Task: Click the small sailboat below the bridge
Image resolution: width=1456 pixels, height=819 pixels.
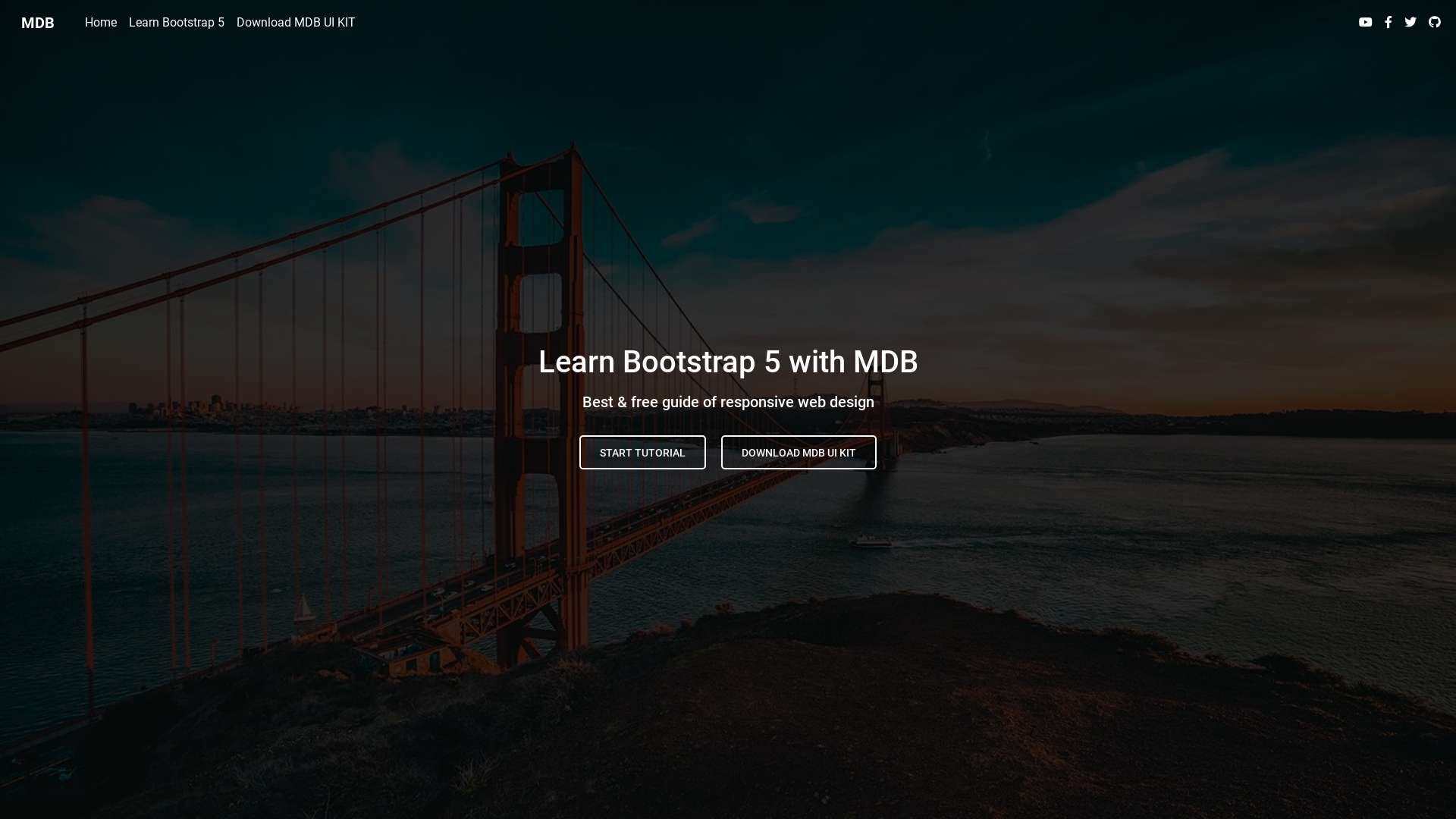Action: click(304, 609)
